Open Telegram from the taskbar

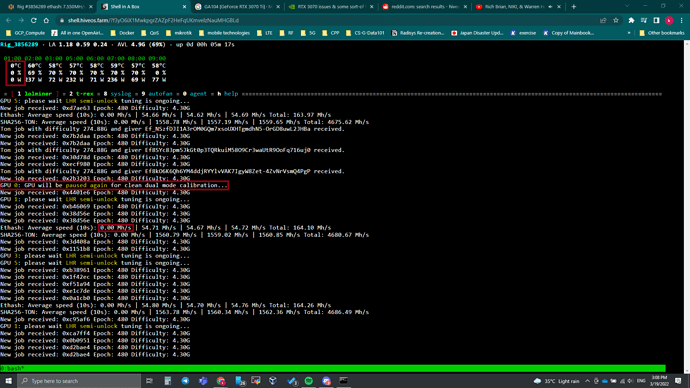click(185, 381)
